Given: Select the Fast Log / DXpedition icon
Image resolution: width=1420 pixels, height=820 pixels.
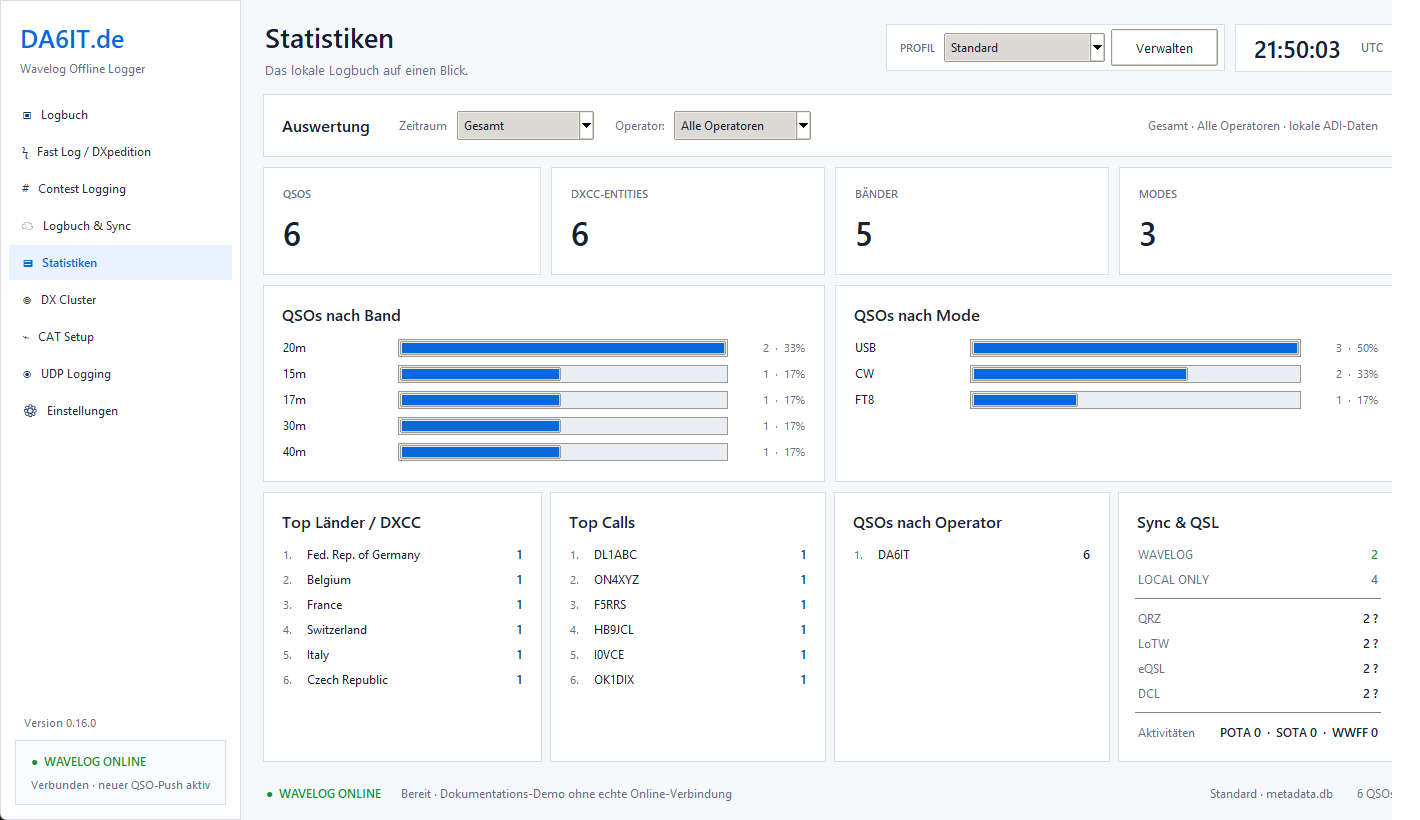Looking at the screenshot, I should tap(26, 152).
